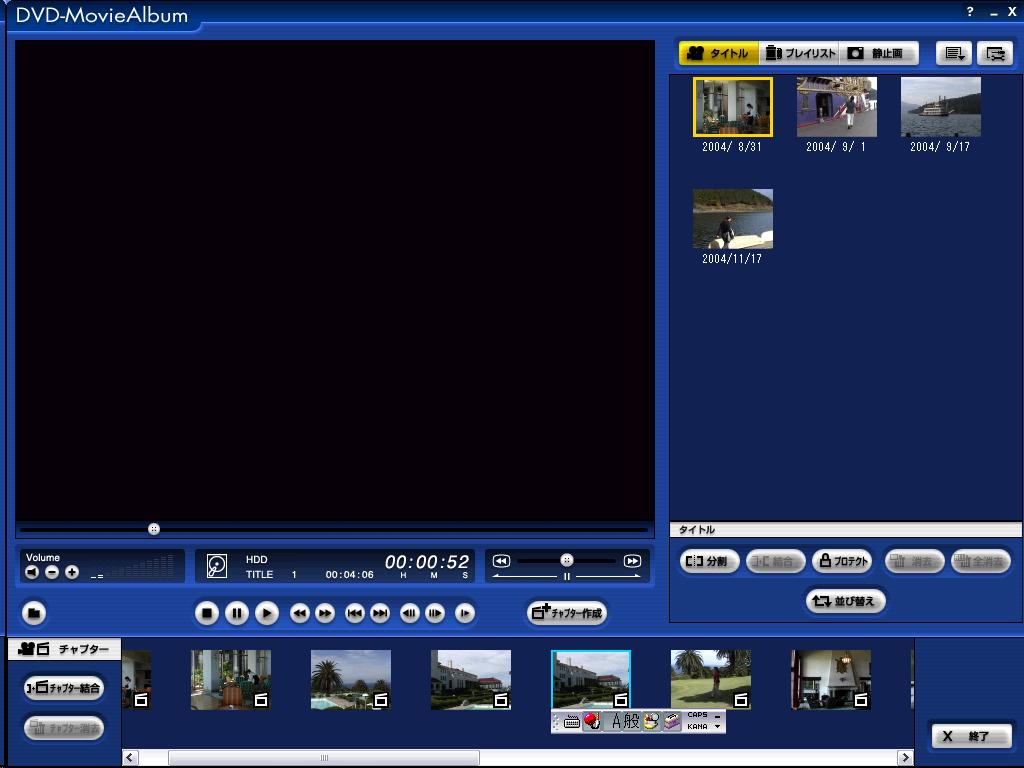Step one frame forward
This screenshot has width=1024, height=768.
[435, 613]
